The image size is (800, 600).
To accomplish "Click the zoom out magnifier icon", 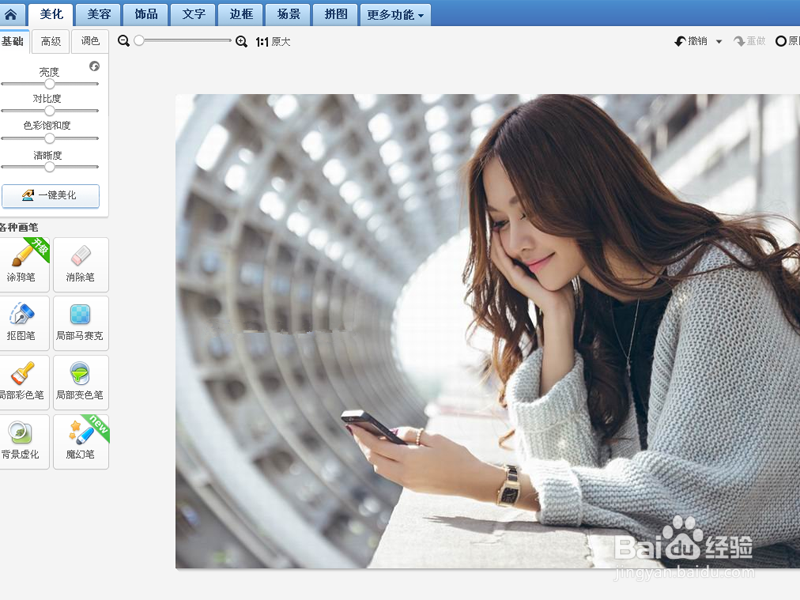I will point(123,41).
